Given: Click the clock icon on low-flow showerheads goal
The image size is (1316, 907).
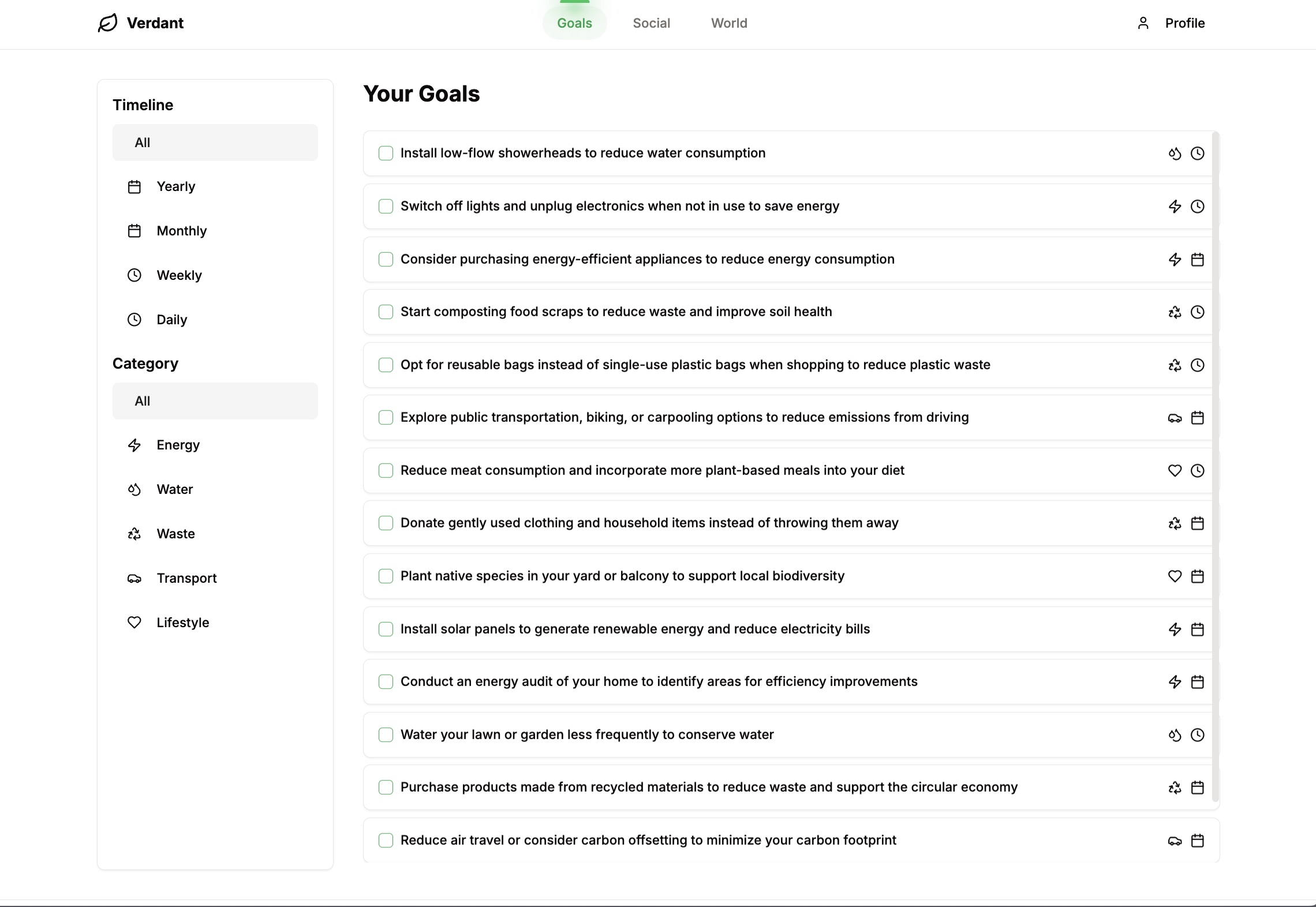Looking at the screenshot, I should click(x=1198, y=153).
